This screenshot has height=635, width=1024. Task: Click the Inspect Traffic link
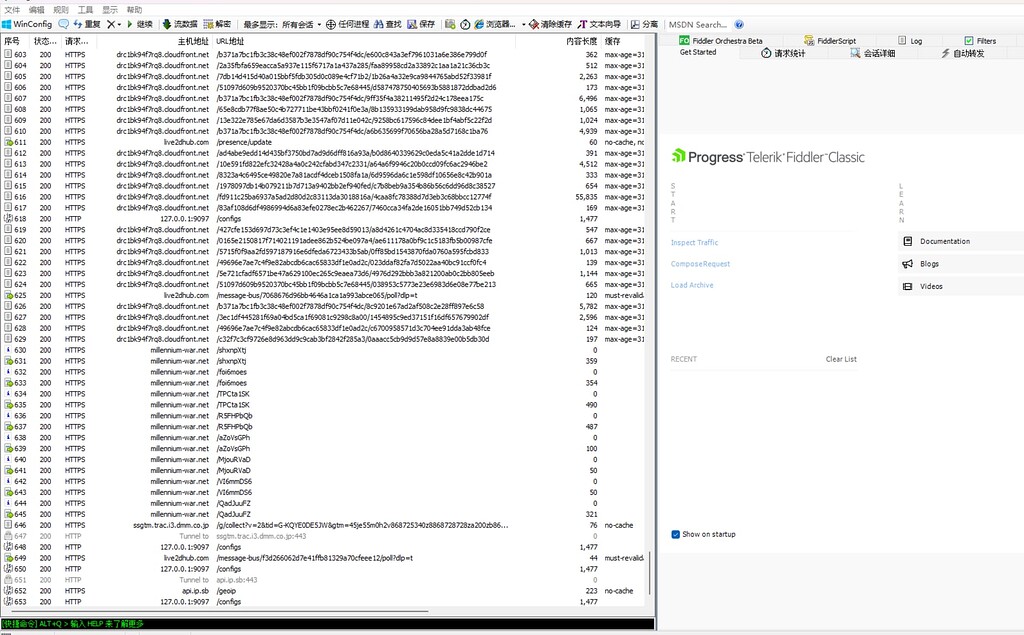pos(694,243)
